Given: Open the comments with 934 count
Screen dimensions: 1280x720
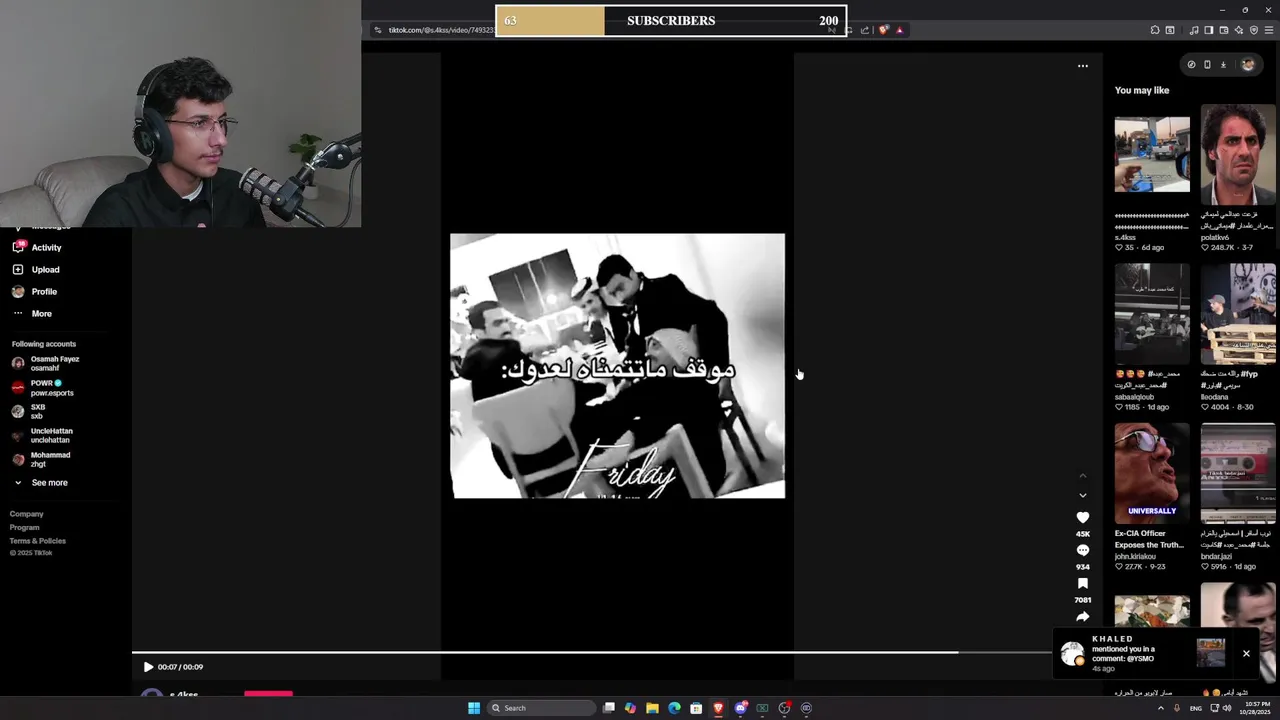Looking at the screenshot, I should pyautogui.click(x=1082, y=550).
